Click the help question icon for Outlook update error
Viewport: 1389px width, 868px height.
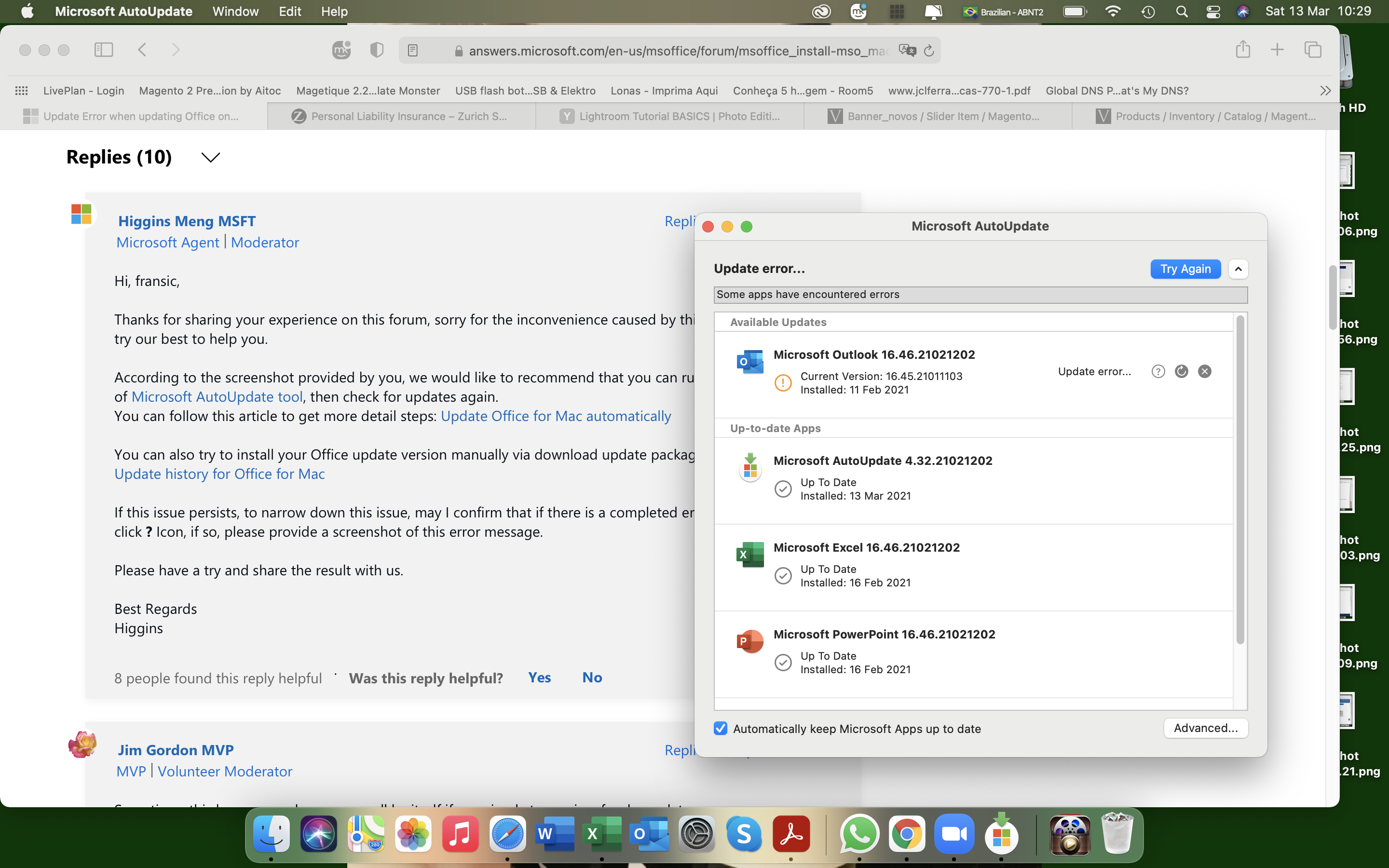1158,371
